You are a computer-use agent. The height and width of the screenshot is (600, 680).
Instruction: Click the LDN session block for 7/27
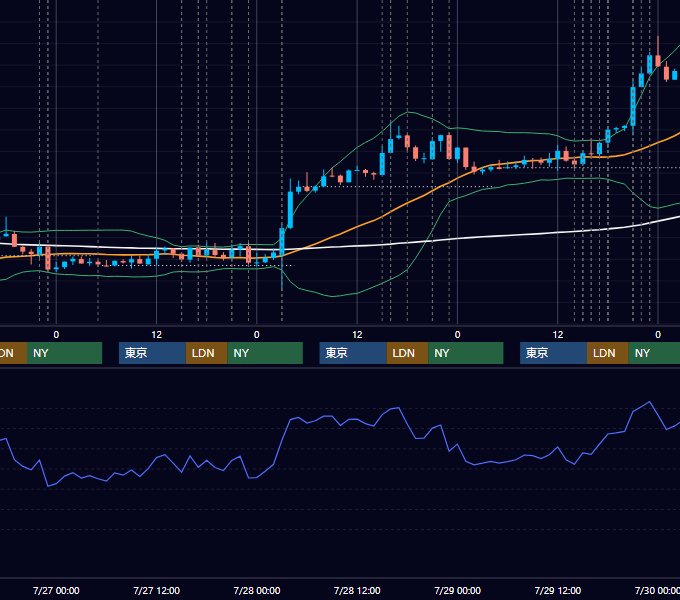point(206,353)
